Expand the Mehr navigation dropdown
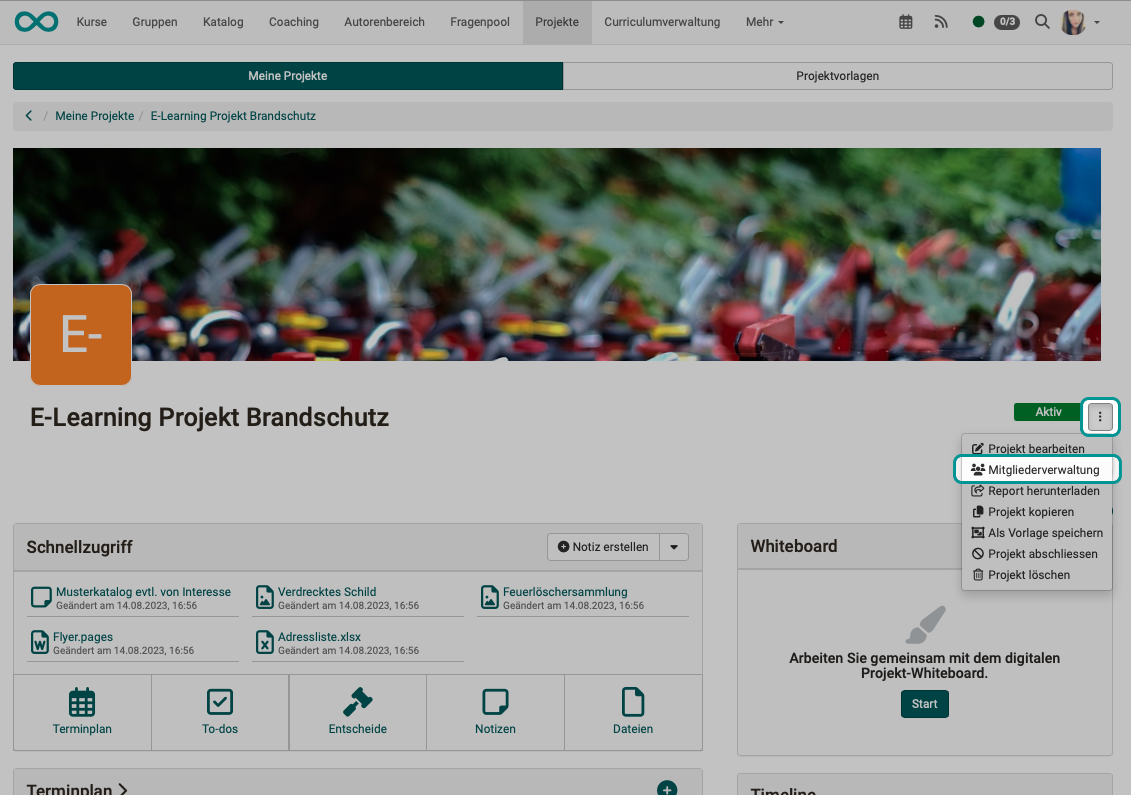Image resolution: width=1131 pixels, height=795 pixels. tap(764, 21)
